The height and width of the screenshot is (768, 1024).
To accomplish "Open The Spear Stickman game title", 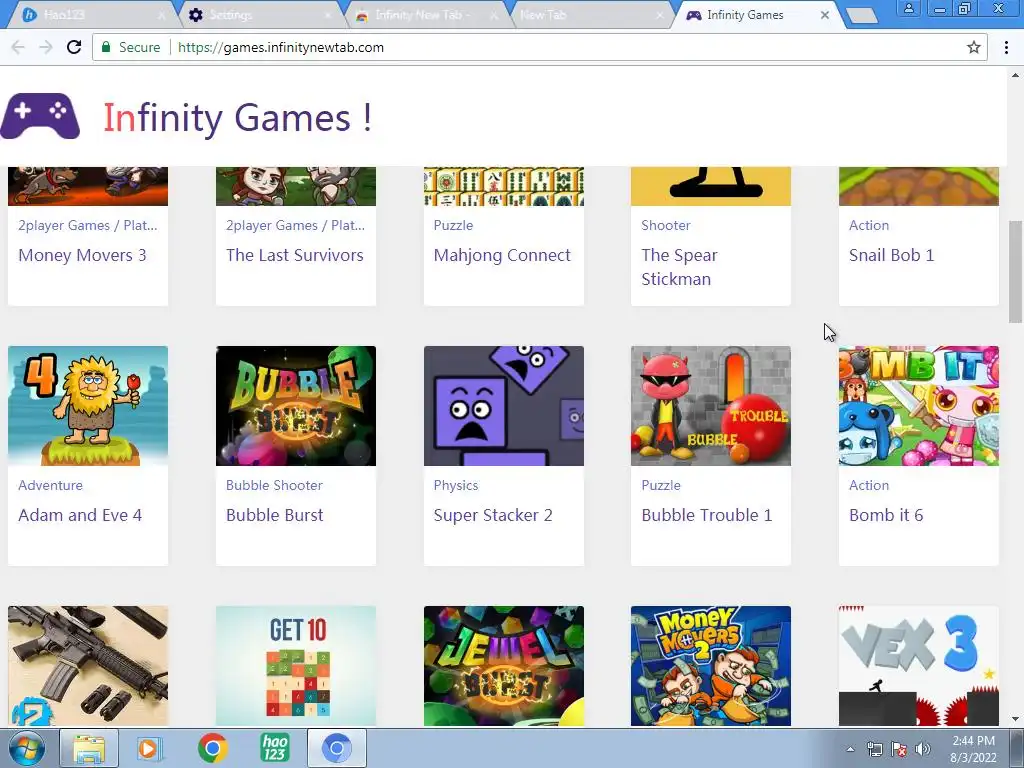I will coord(679,267).
